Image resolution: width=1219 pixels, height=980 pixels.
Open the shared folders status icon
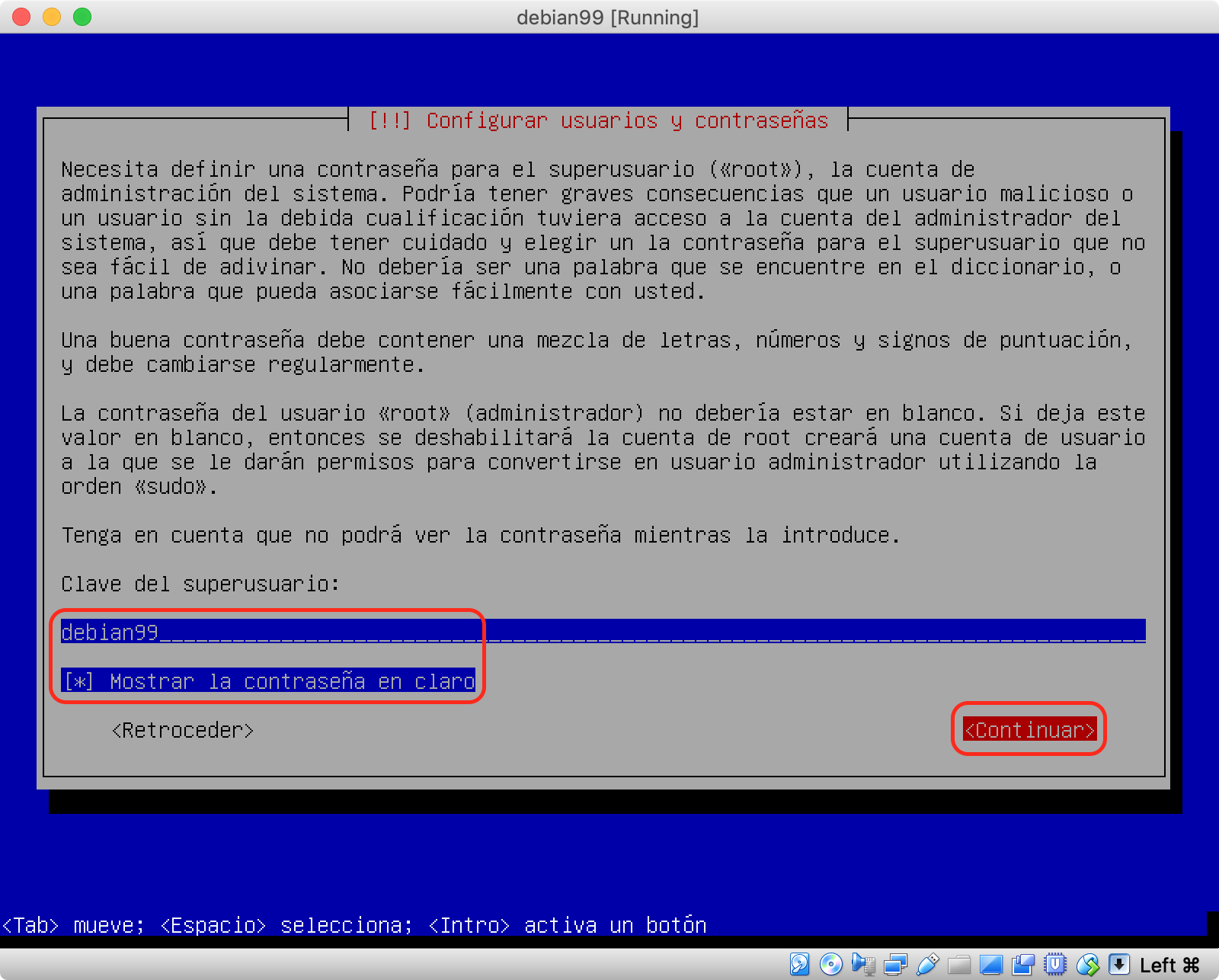point(959,965)
